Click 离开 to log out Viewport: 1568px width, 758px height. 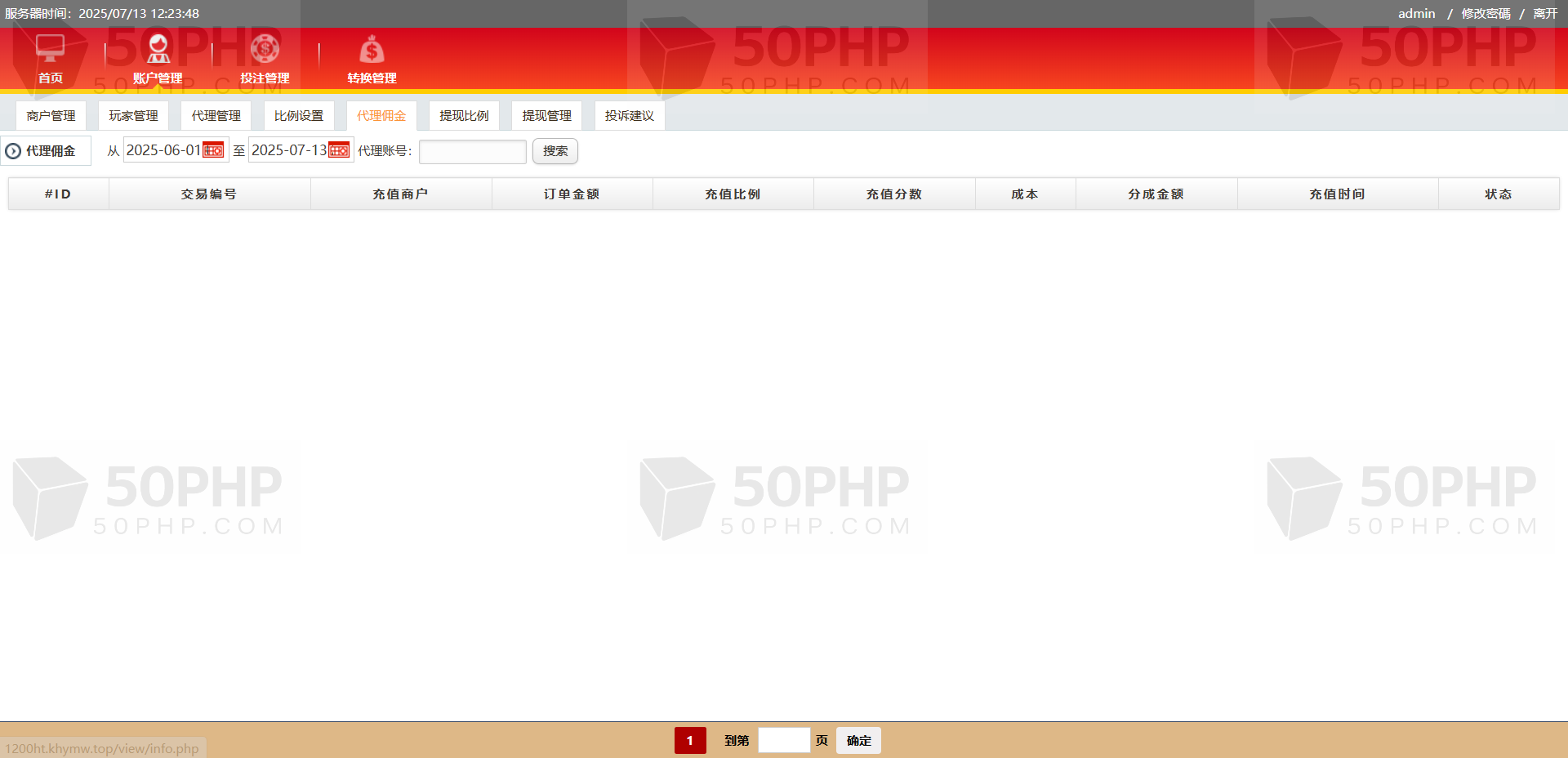click(1545, 14)
